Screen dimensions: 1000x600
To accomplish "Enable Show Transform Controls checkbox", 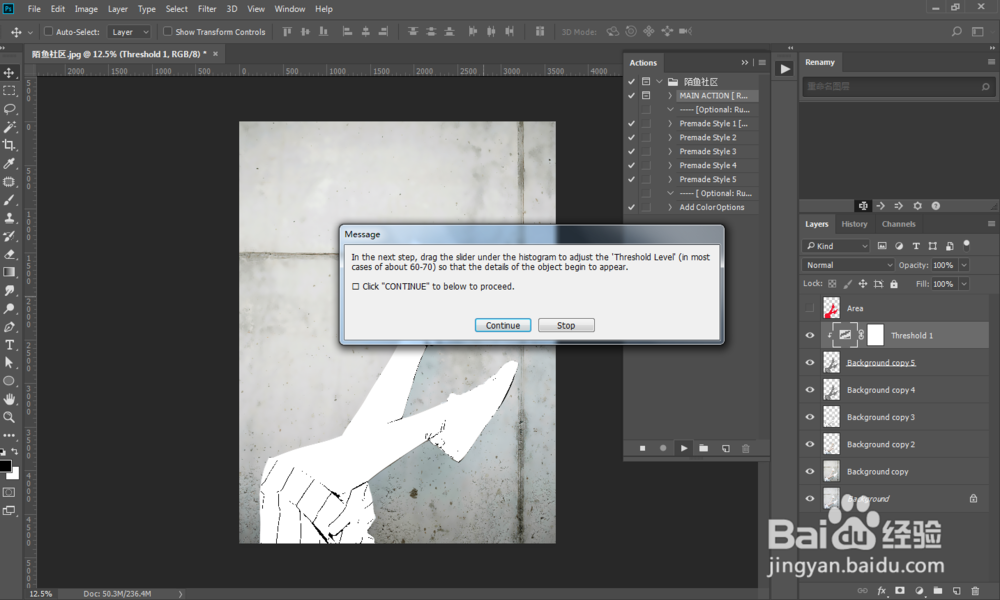I will (168, 31).
